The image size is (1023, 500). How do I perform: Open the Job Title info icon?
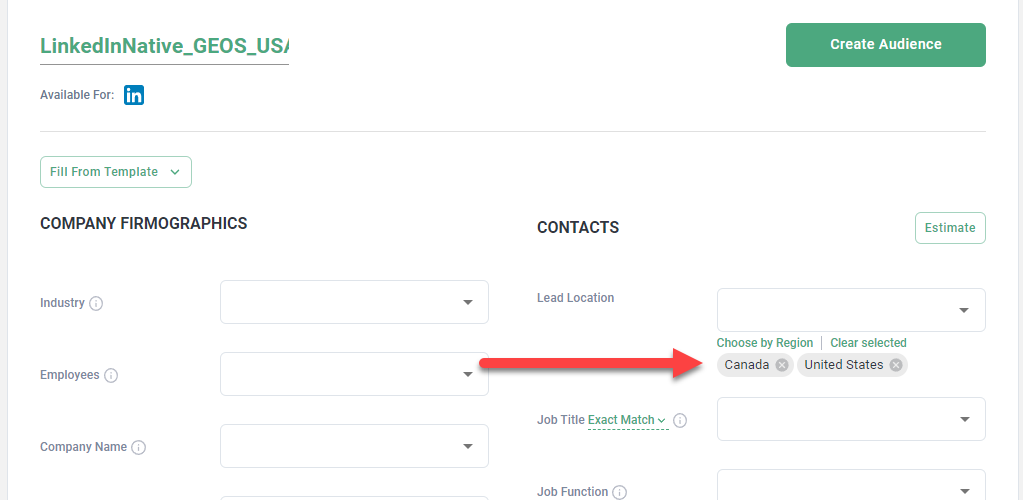coord(679,420)
